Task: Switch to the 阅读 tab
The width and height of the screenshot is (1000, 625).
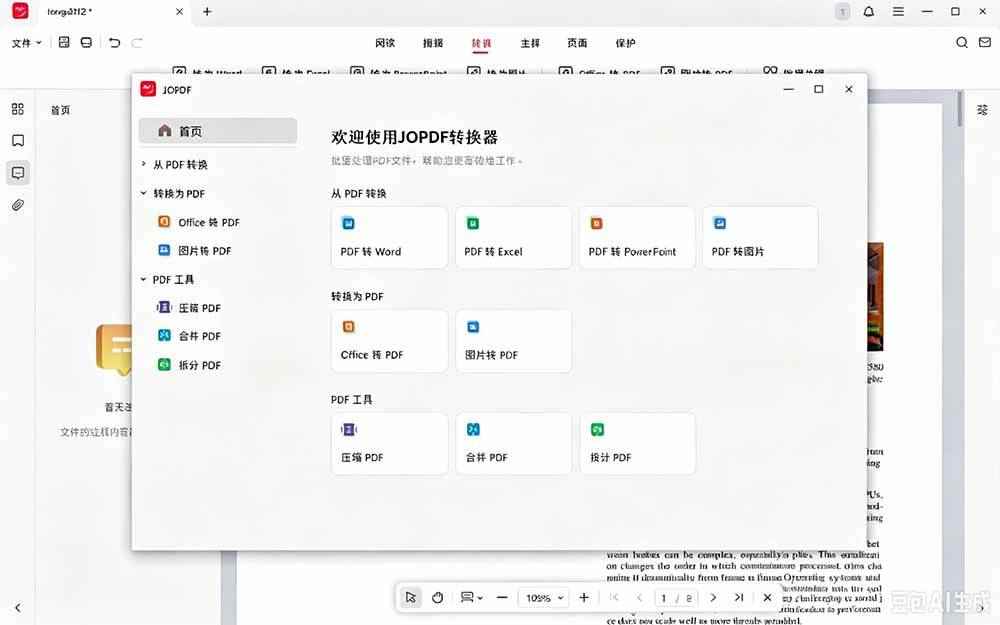Action: click(385, 43)
